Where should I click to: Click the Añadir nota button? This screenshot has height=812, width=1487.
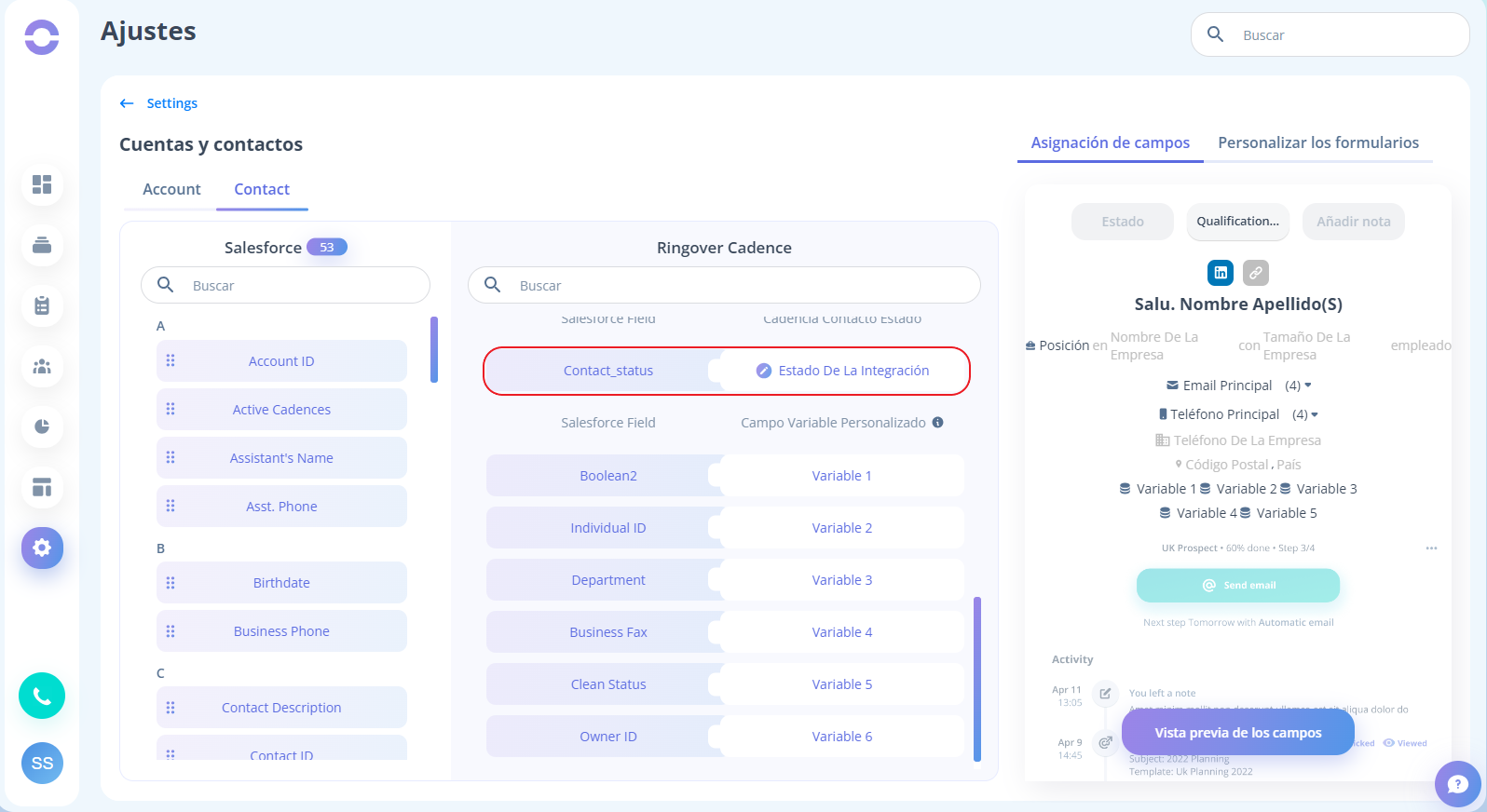(x=1353, y=222)
